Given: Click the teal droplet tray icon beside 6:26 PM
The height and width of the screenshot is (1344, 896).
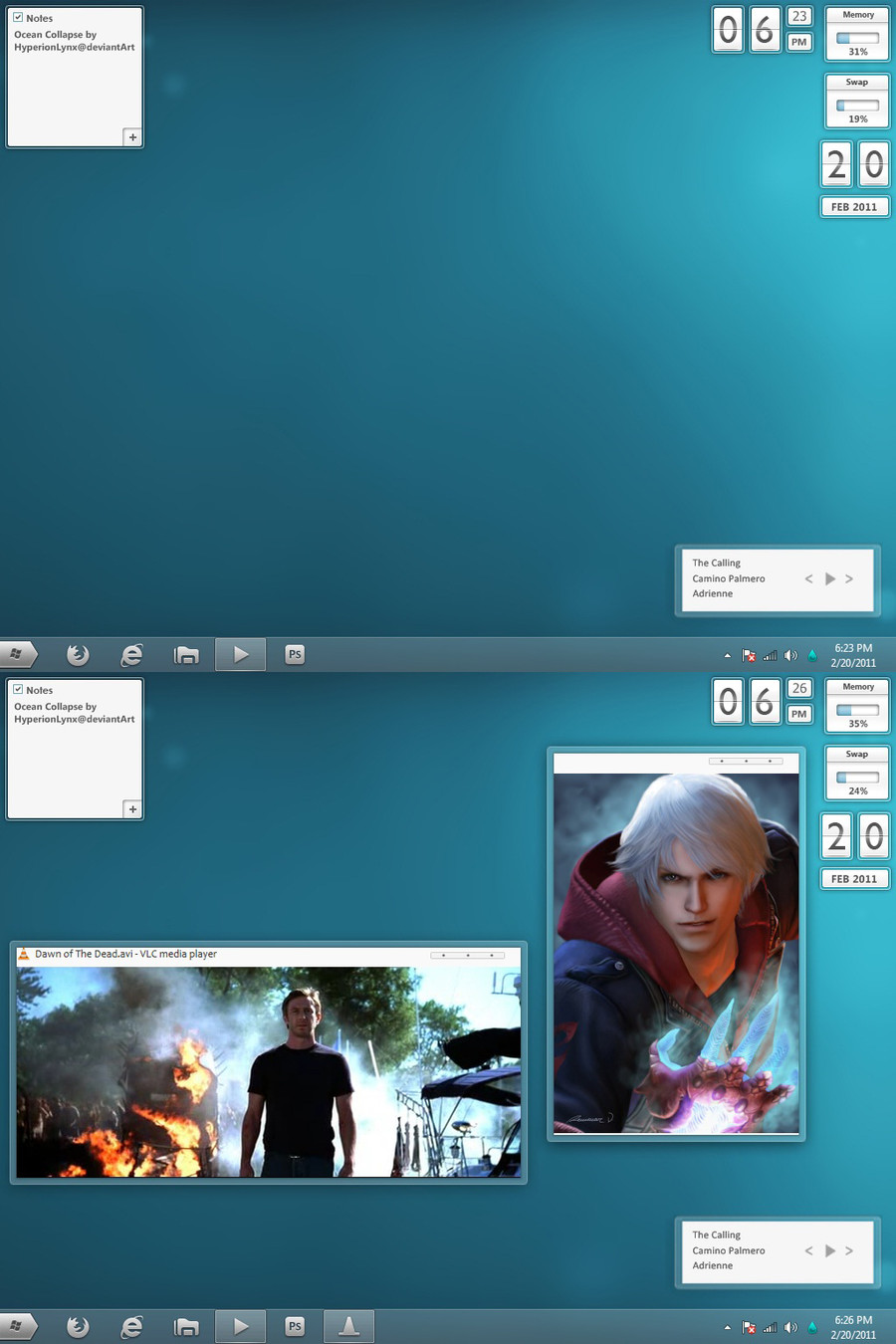Looking at the screenshot, I should pyautogui.click(x=811, y=1327).
